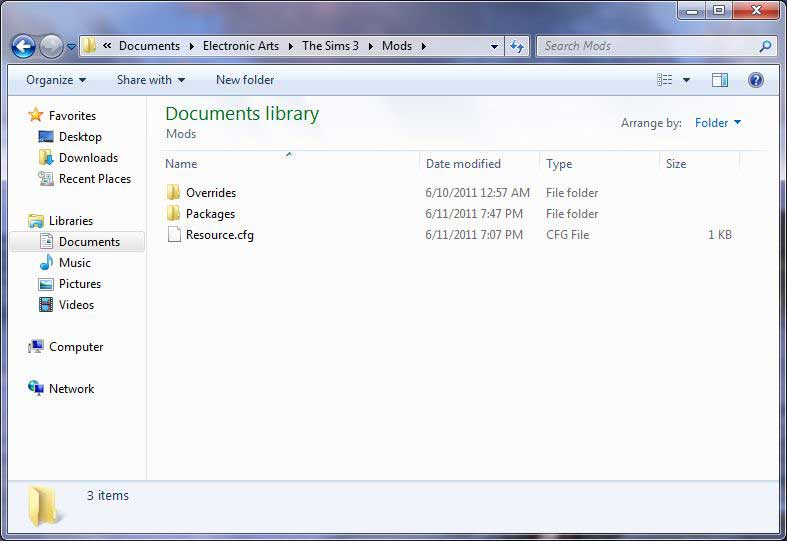Select Network in the navigation pane
The image size is (787, 541).
tap(71, 389)
